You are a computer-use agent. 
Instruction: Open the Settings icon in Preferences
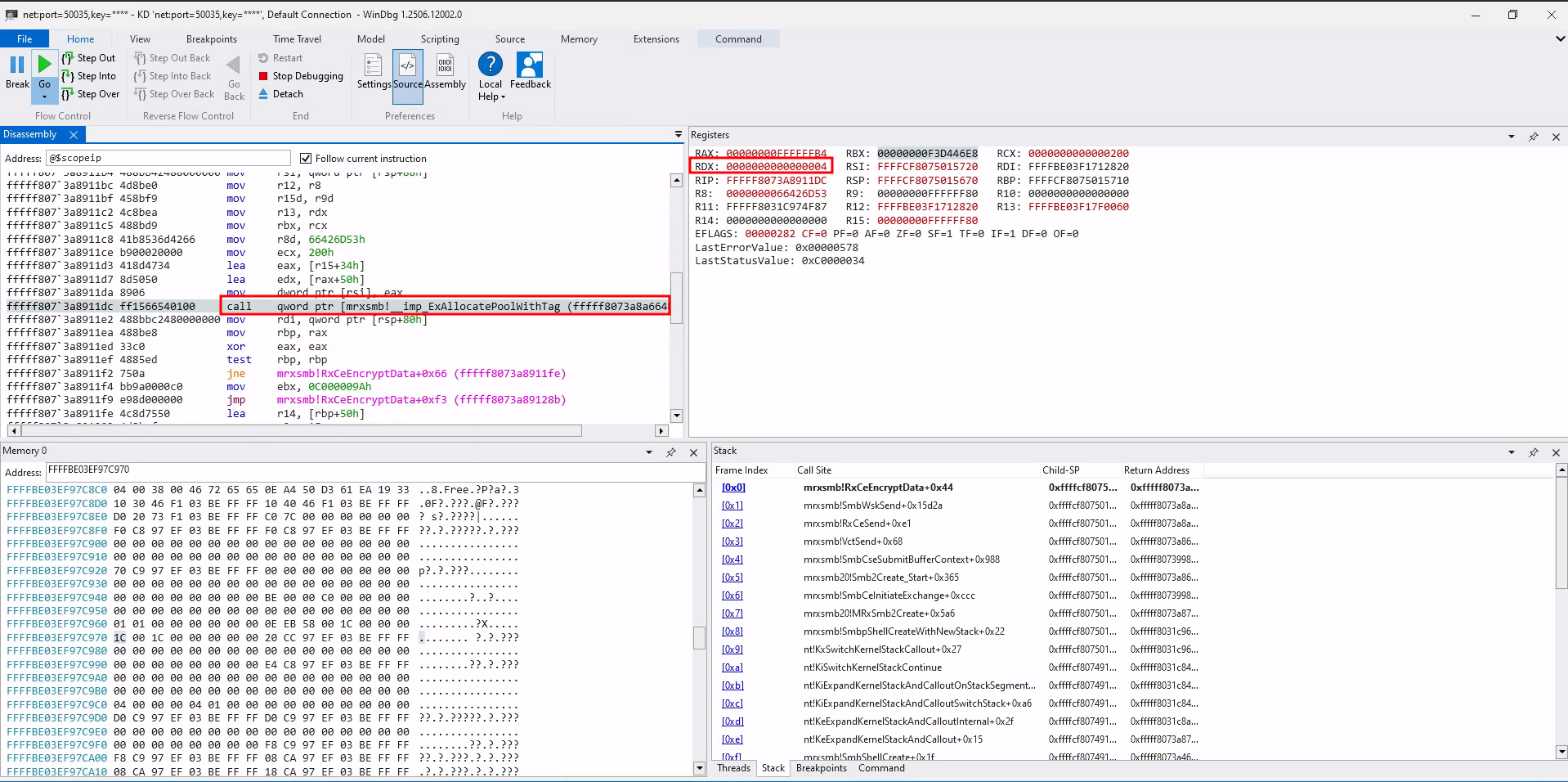coord(373,65)
